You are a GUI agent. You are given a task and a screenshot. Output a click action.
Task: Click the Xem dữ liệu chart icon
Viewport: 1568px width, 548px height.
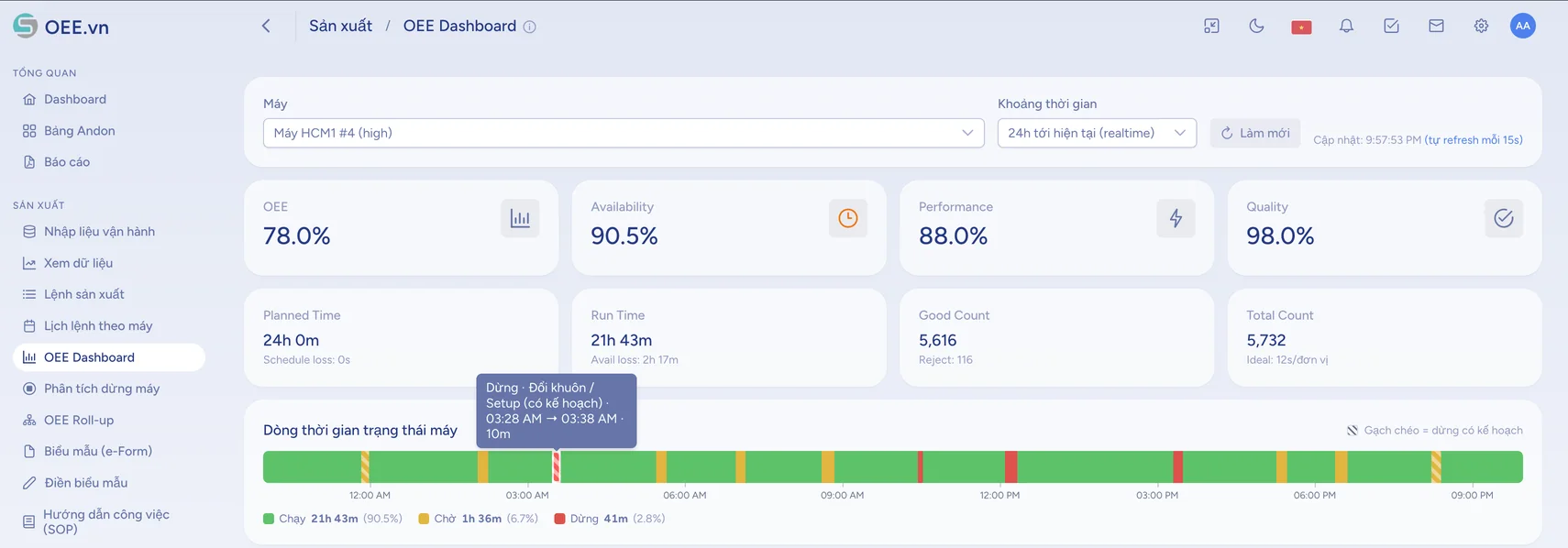29,263
